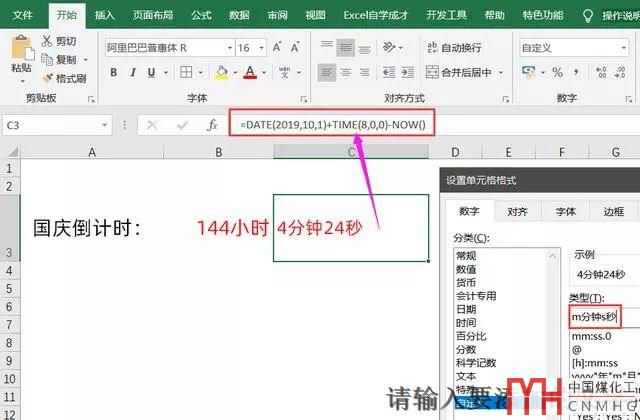Cancel the formula bar entry (X)

(152, 125)
